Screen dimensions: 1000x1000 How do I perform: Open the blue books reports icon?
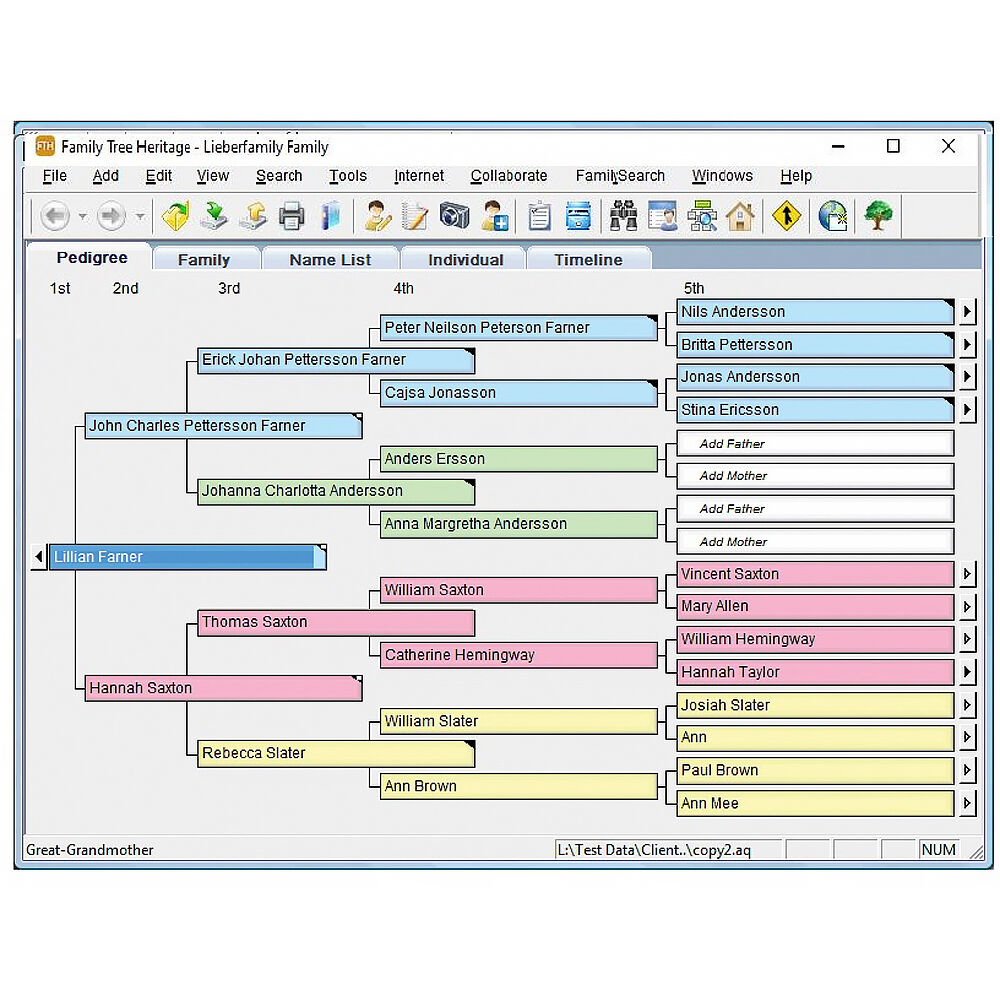tap(330, 216)
